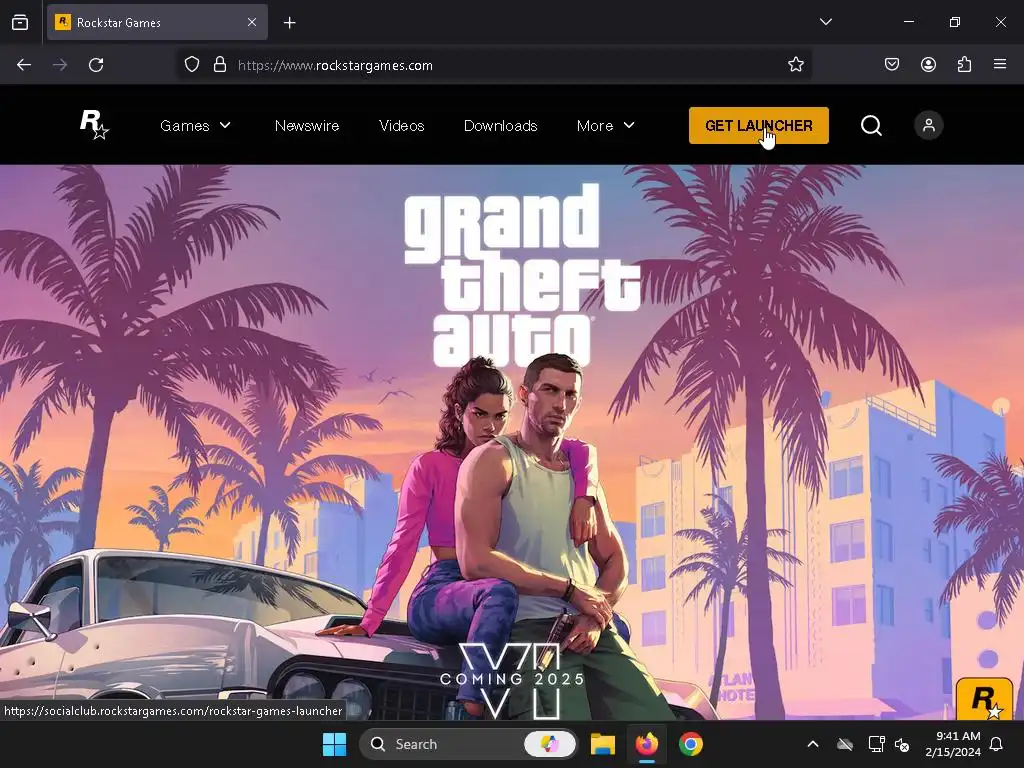Open the Save to Pocket icon

click(x=891, y=65)
